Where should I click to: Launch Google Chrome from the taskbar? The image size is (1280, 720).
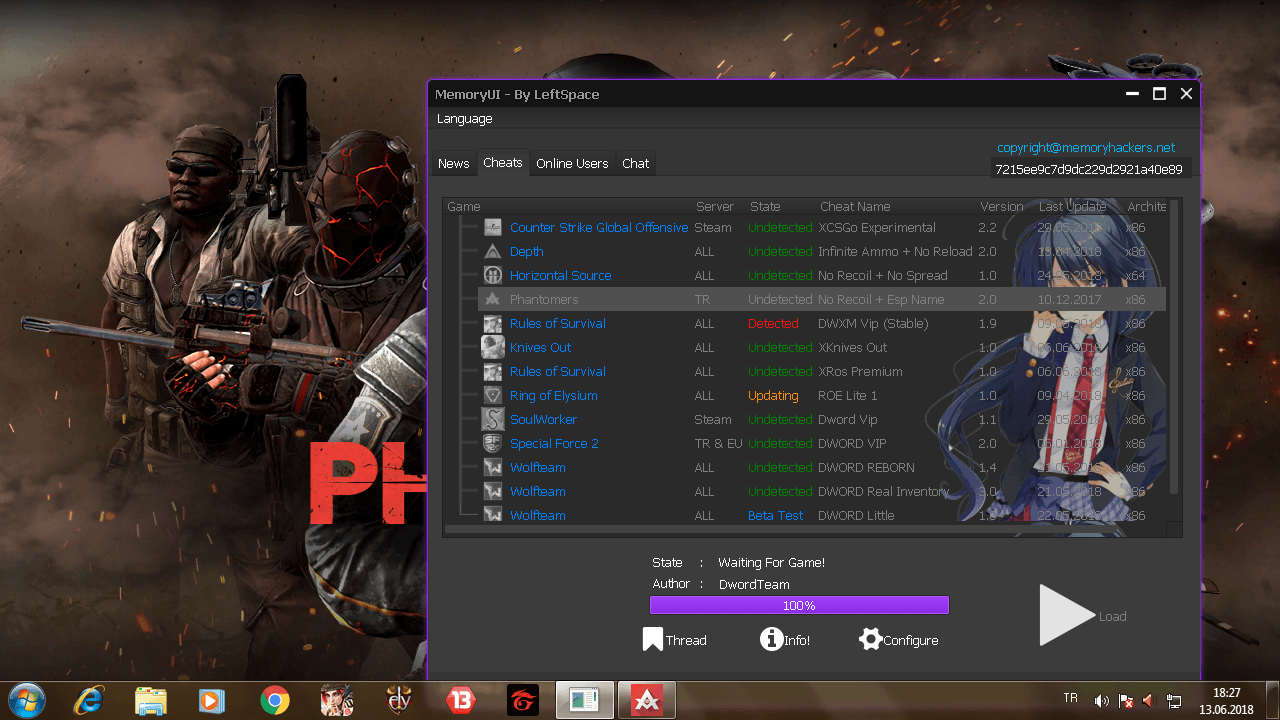click(x=275, y=701)
